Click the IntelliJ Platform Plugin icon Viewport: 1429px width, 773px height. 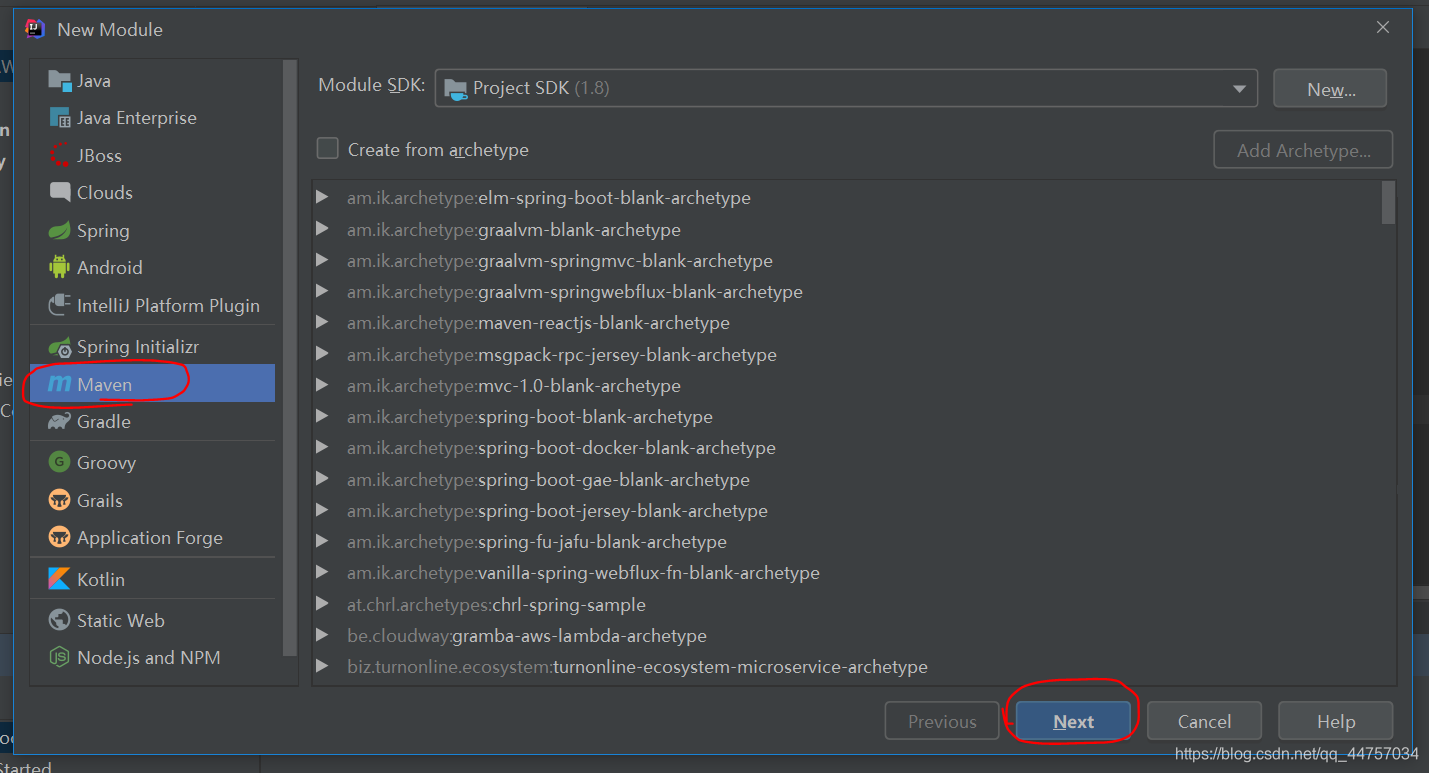(60, 306)
